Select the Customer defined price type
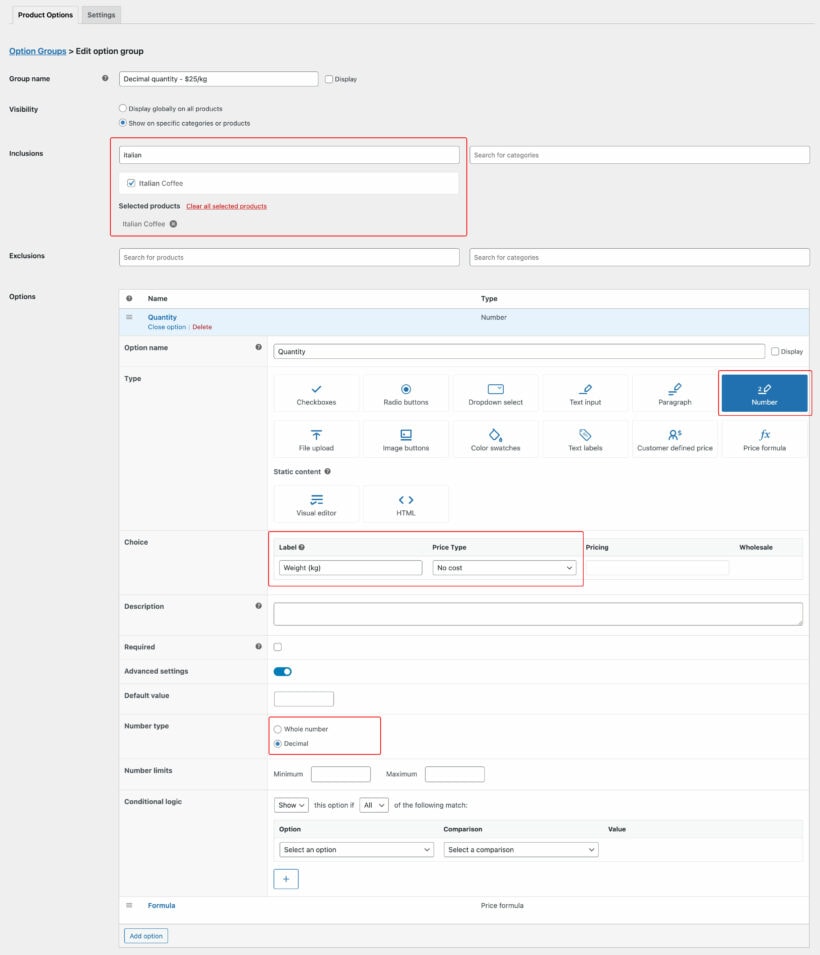This screenshot has height=955, width=820. click(x=676, y=438)
